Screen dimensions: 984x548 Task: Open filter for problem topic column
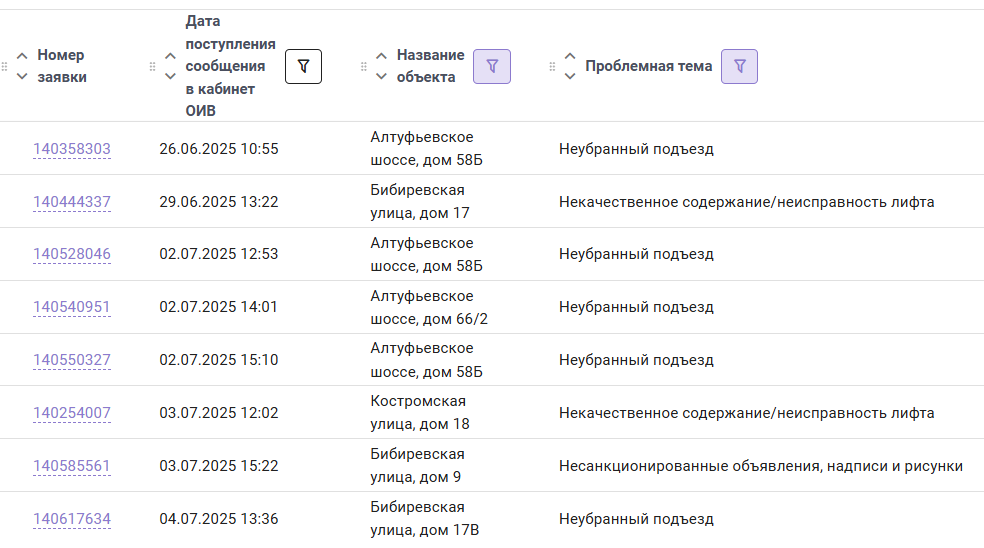(739, 67)
